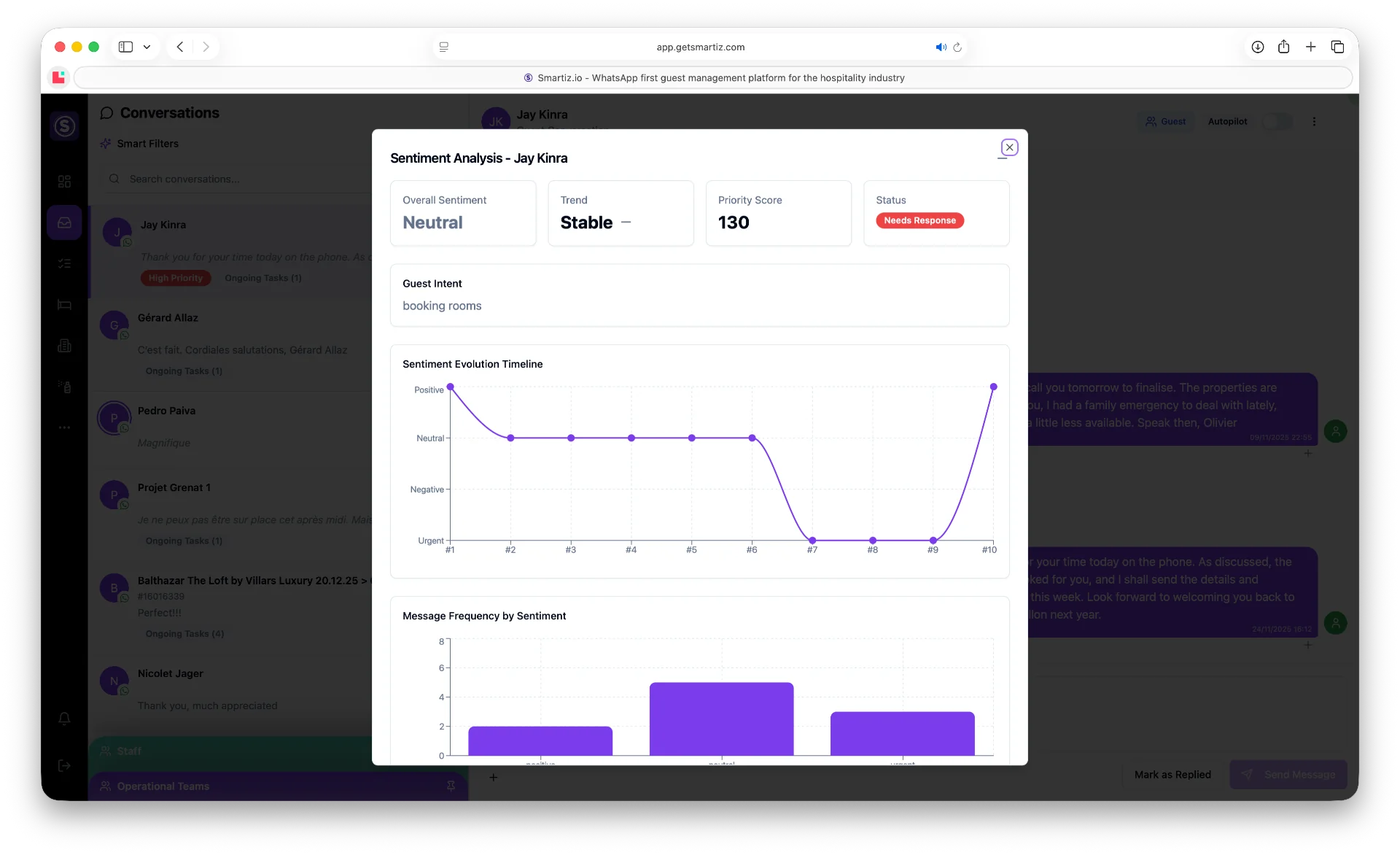Image resolution: width=1400 pixels, height=855 pixels.
Task: Click the page settings icon in address bar
Action: (x=443, y=47)
